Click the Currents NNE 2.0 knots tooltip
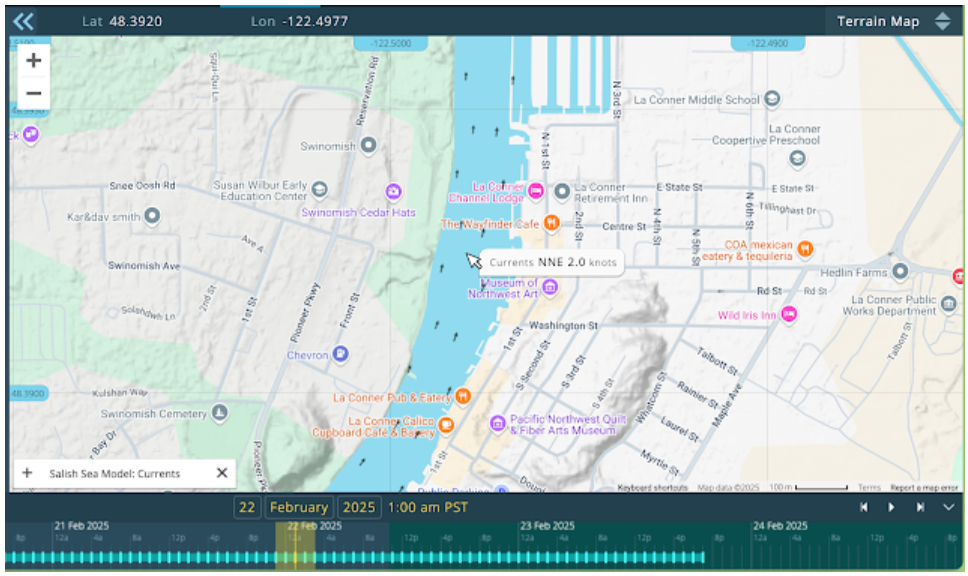This screenshot has width=968, height=576. click(x=552, y=262)
